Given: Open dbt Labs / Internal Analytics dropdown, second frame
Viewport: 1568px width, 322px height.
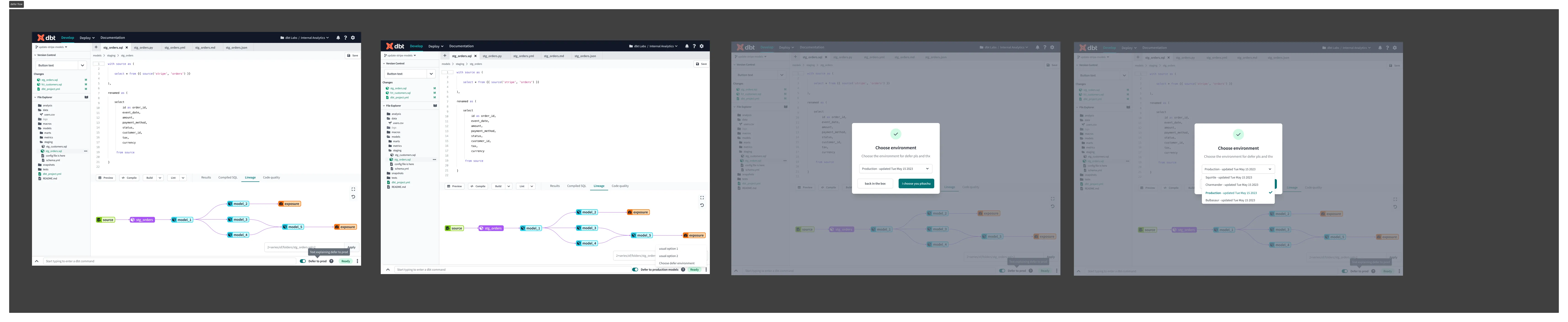Looking at the screenshot, I should 653,46.
